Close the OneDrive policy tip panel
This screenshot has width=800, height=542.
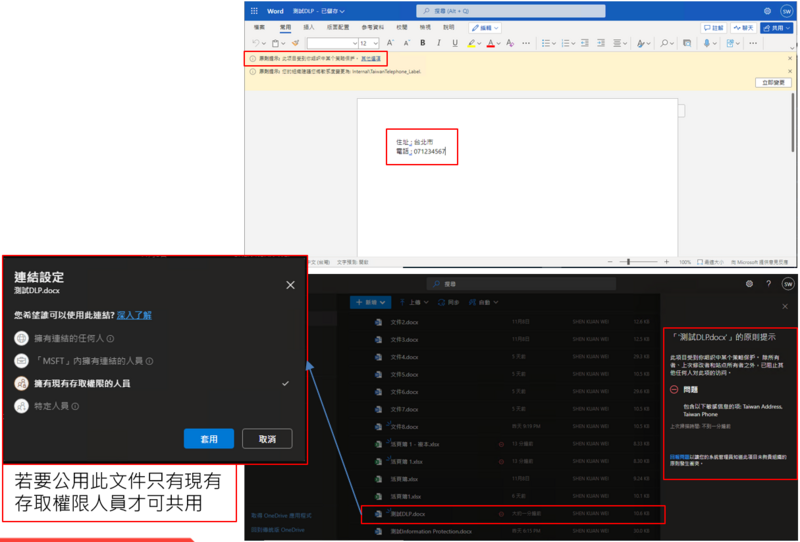click(x=785, y=306)
